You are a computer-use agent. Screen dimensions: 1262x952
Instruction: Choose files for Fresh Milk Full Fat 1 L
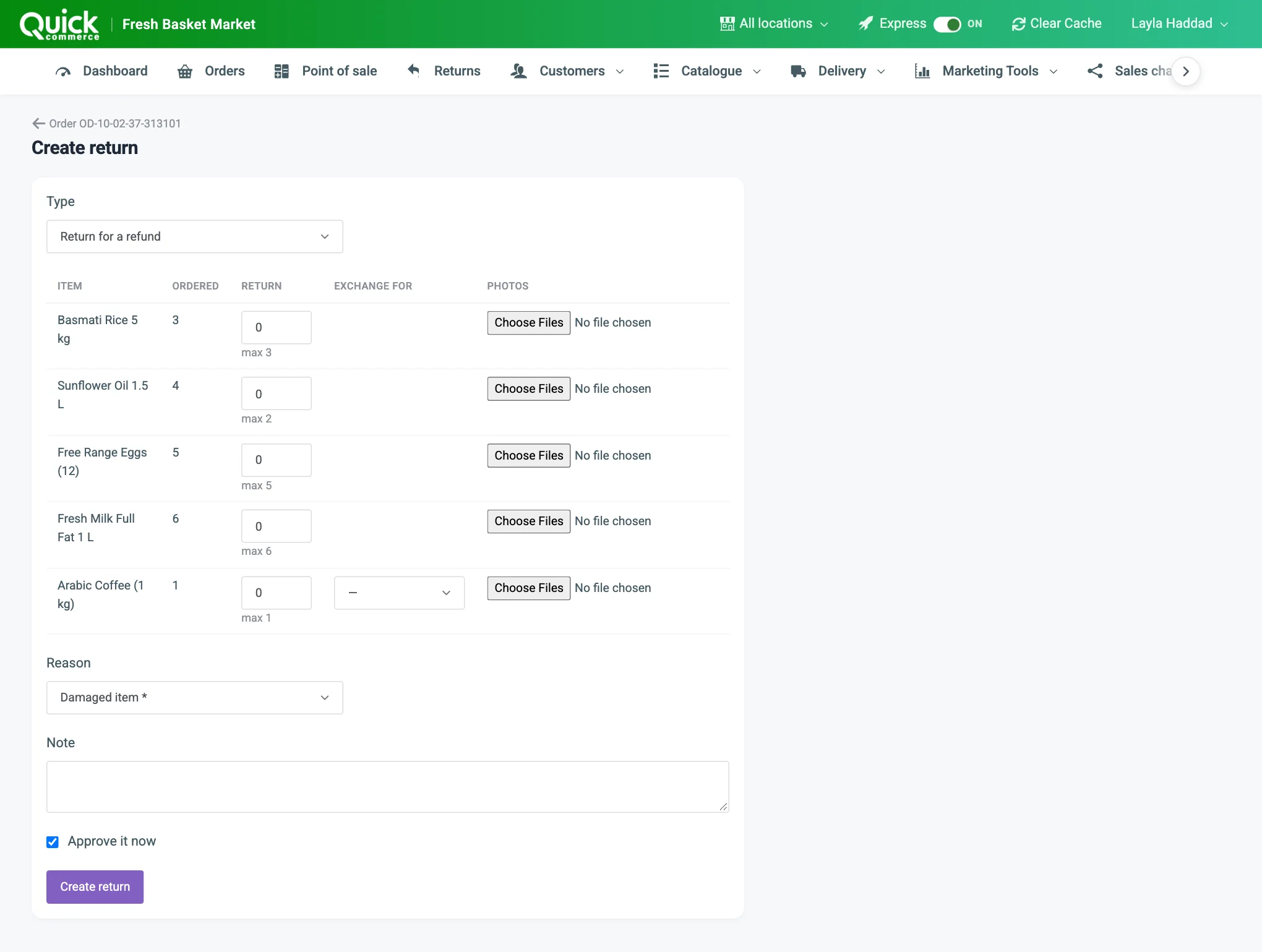click(529, 521)
